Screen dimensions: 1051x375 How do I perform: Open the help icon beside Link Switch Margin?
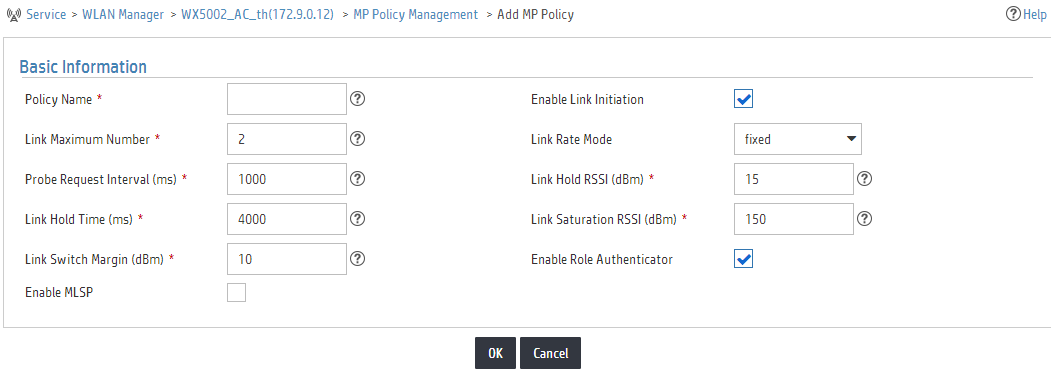358,259
